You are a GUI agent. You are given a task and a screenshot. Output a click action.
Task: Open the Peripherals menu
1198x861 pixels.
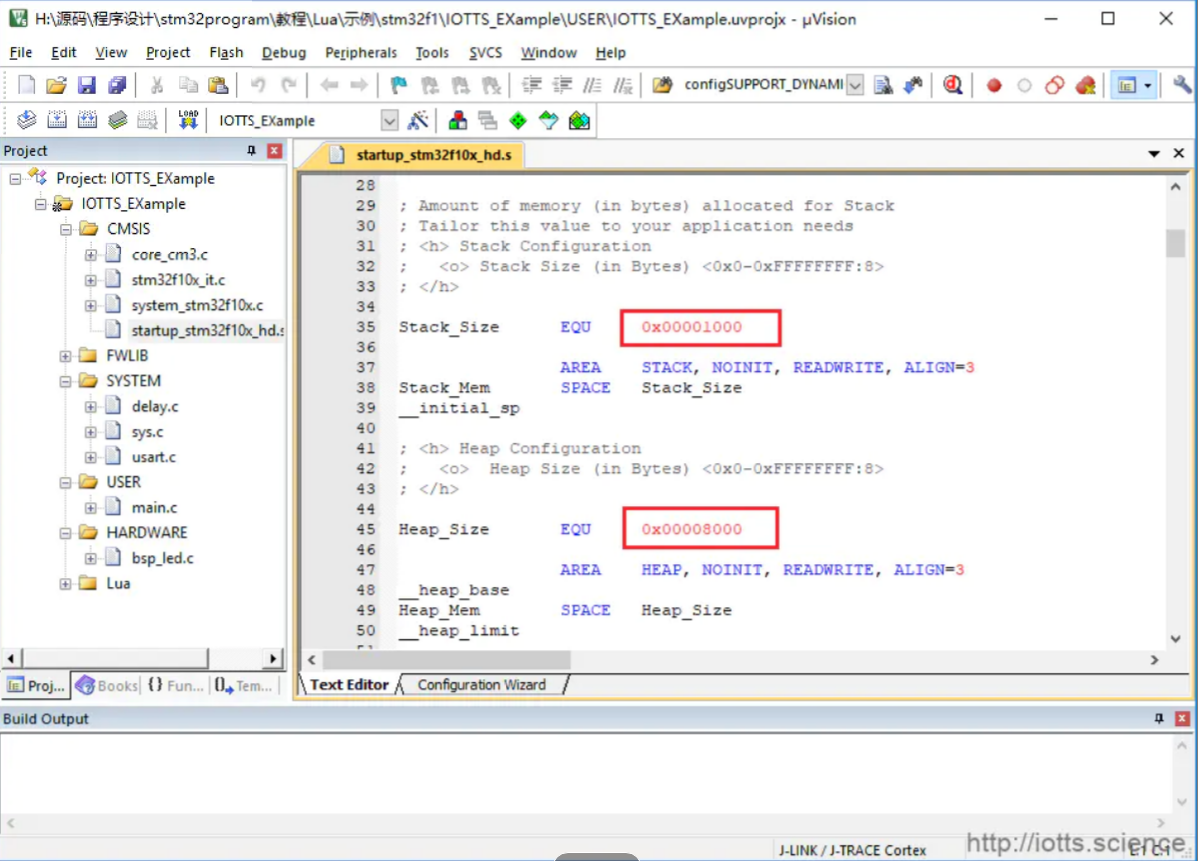coord(361,52)
